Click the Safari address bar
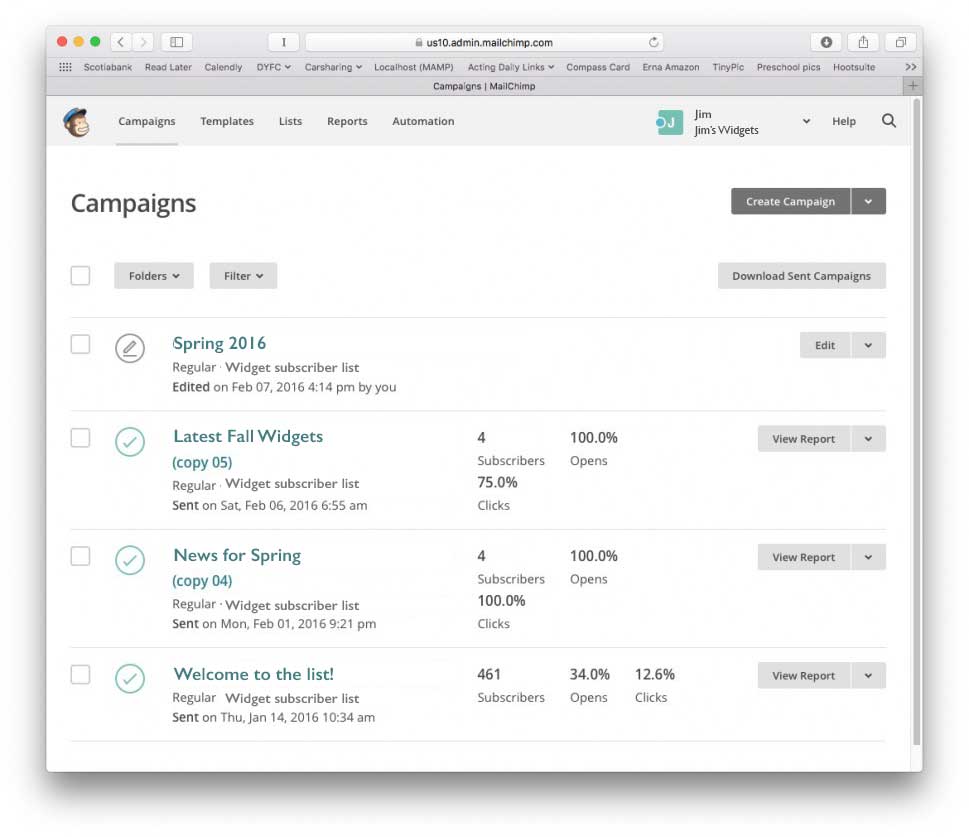The height and width of the screenshot is (837, 969). click(484, 42)
